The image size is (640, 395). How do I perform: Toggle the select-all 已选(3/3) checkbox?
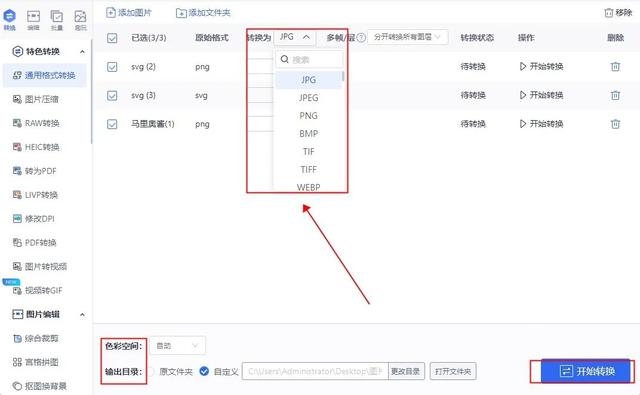pos(112,38)
